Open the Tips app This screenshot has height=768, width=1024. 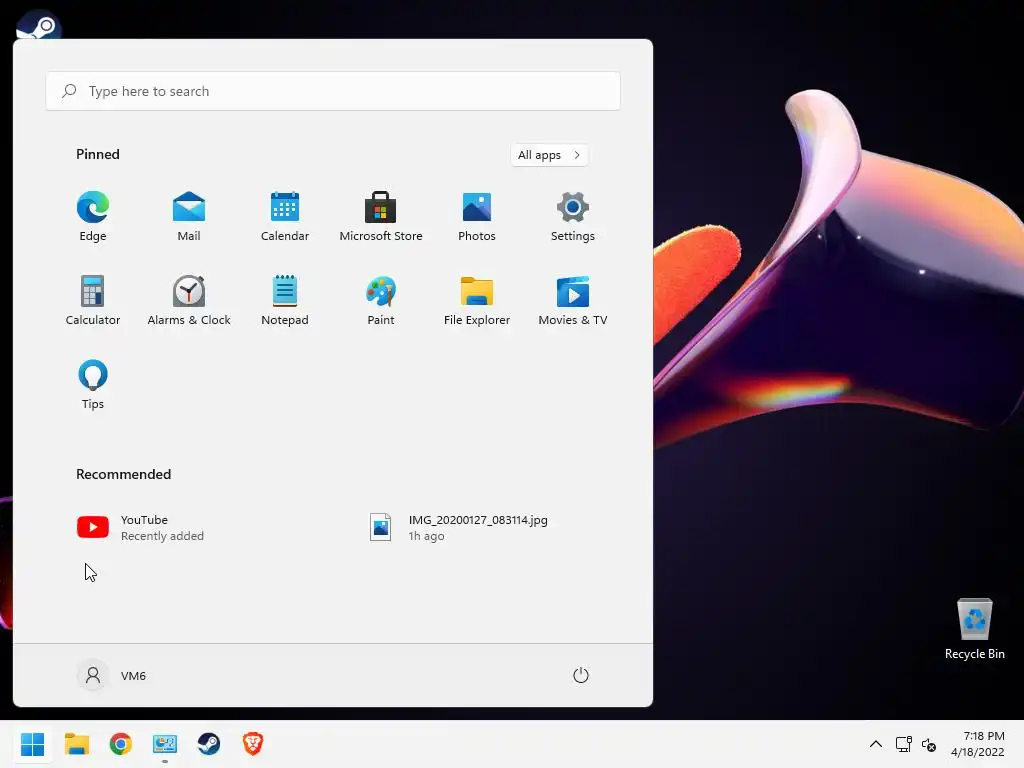click(x=93, y=385)
